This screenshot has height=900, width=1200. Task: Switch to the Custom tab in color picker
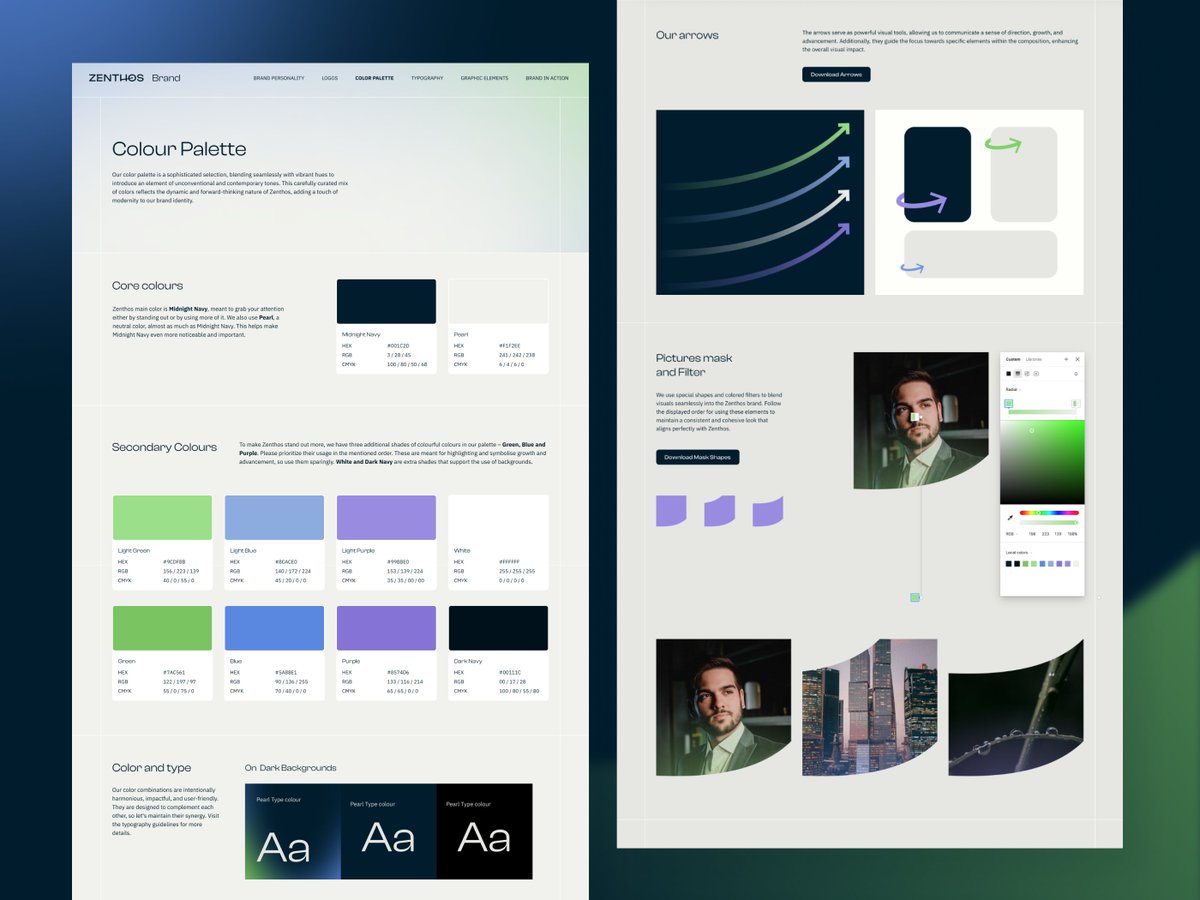click(1013, 359)
